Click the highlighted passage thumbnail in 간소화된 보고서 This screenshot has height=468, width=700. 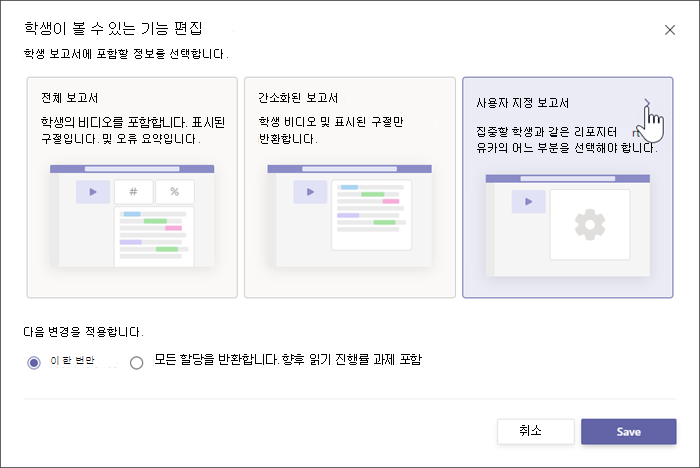[x=371, y=215]
